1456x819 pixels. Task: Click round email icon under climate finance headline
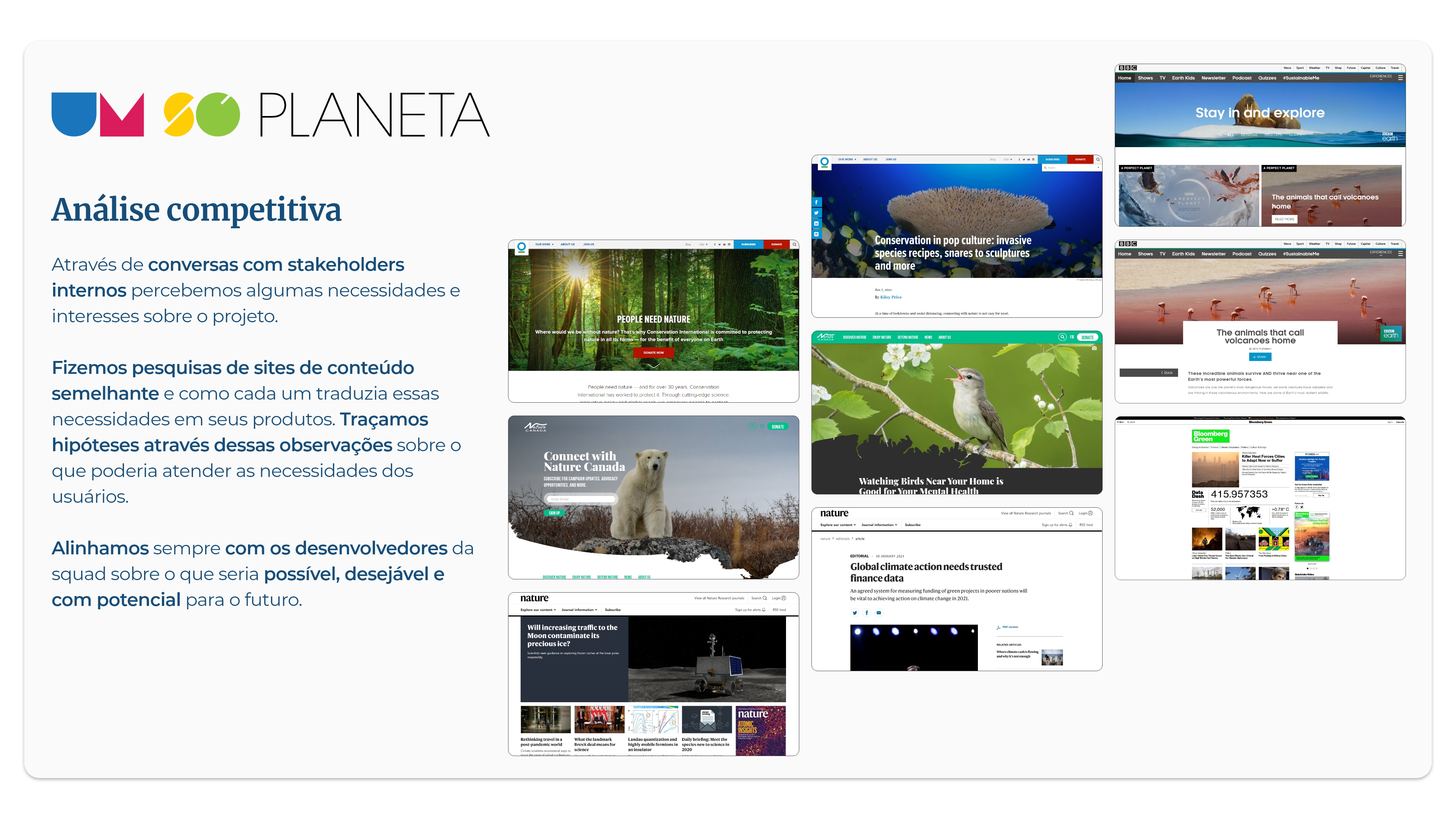click(x=879, y=613)
